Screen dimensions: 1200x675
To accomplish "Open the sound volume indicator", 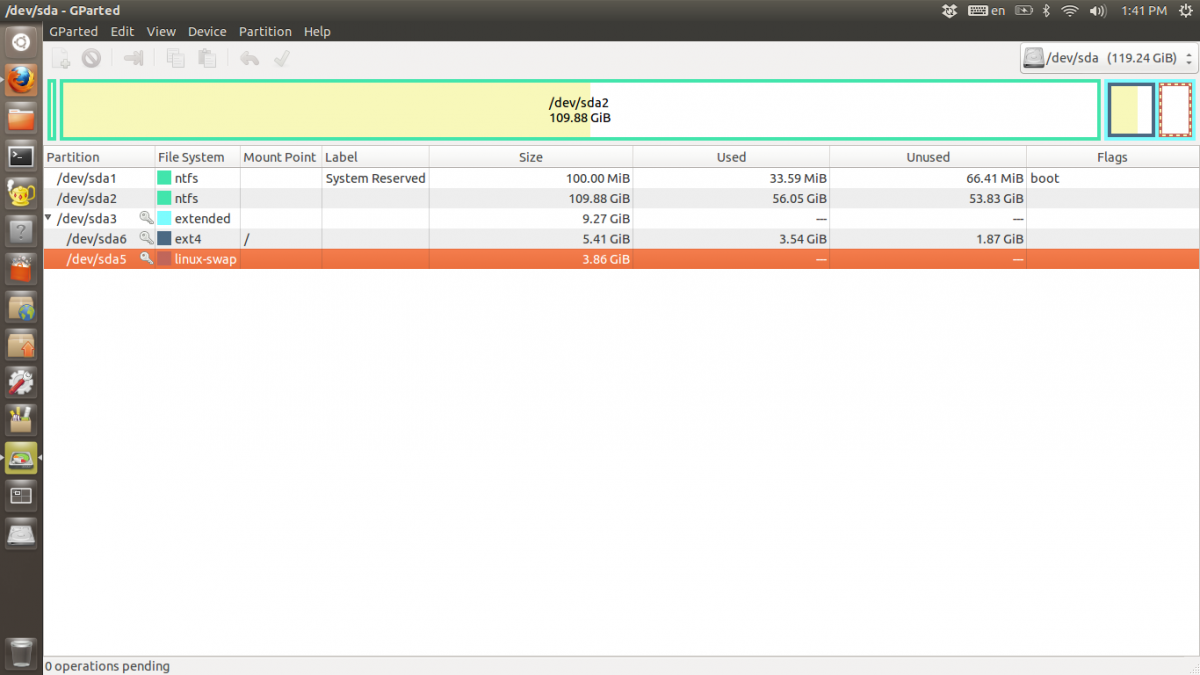I will (1097, 11).
